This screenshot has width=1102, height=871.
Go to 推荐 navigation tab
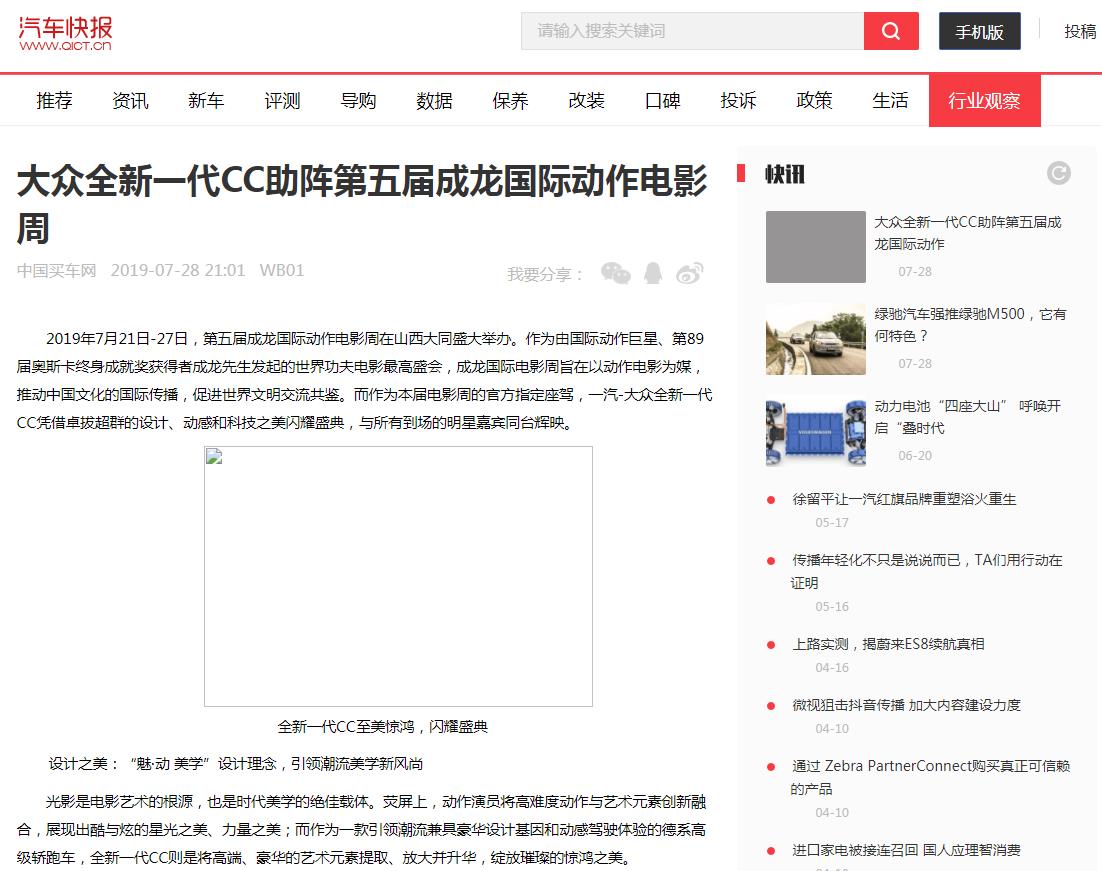pyautogui.click(x=54, y=101)
